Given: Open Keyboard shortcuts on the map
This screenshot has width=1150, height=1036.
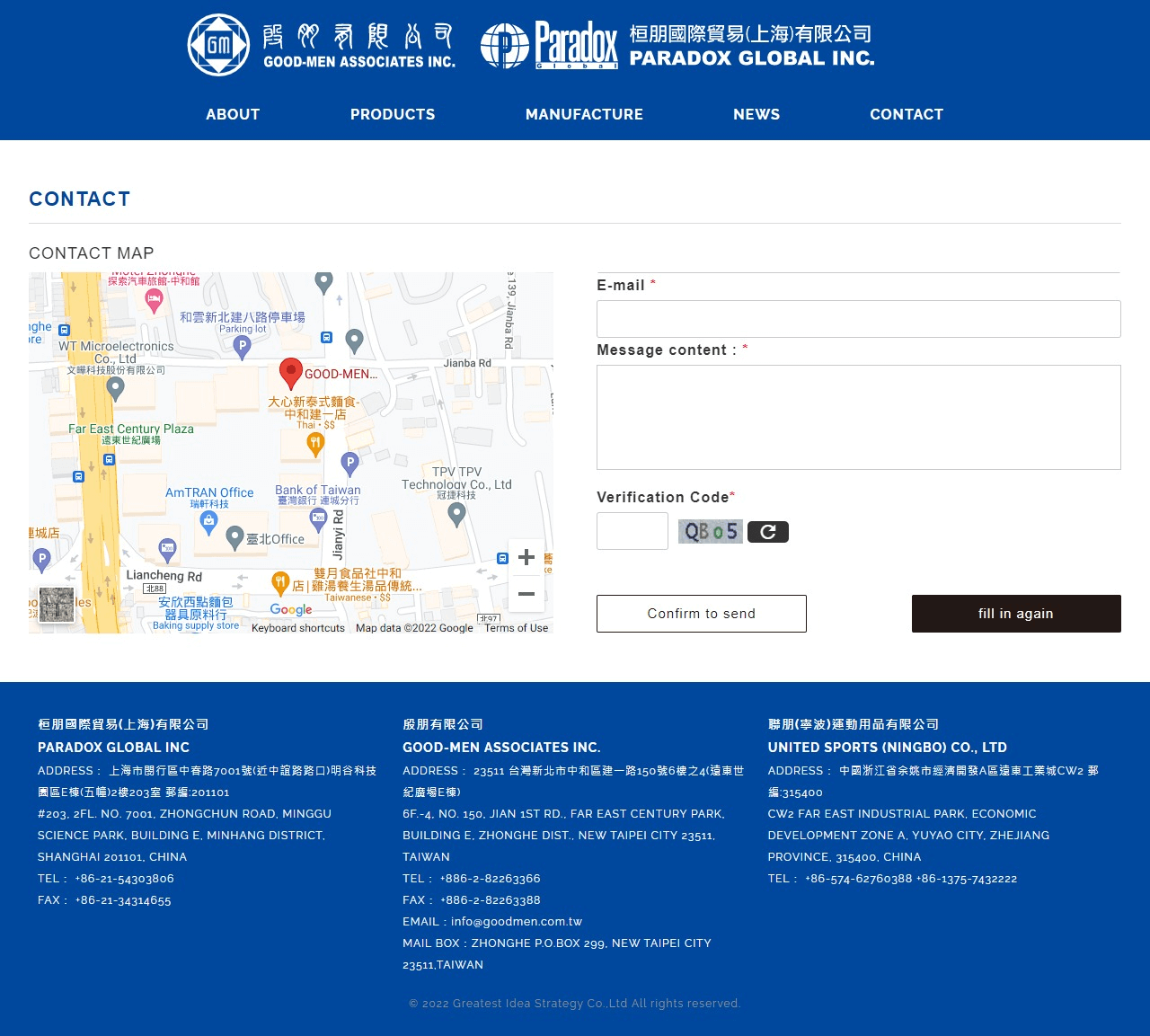Looking at the screenshot, I should (x=298, y=628).
